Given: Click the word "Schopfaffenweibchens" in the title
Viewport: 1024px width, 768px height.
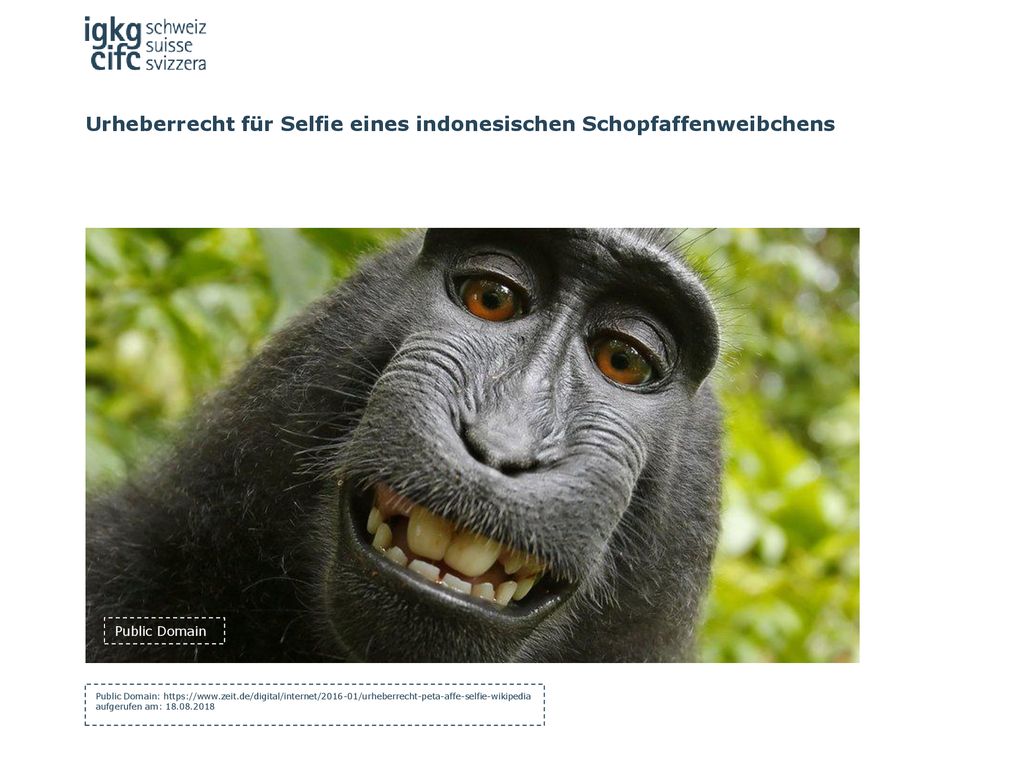Looking at the screenshot, I should coord(708,123).
